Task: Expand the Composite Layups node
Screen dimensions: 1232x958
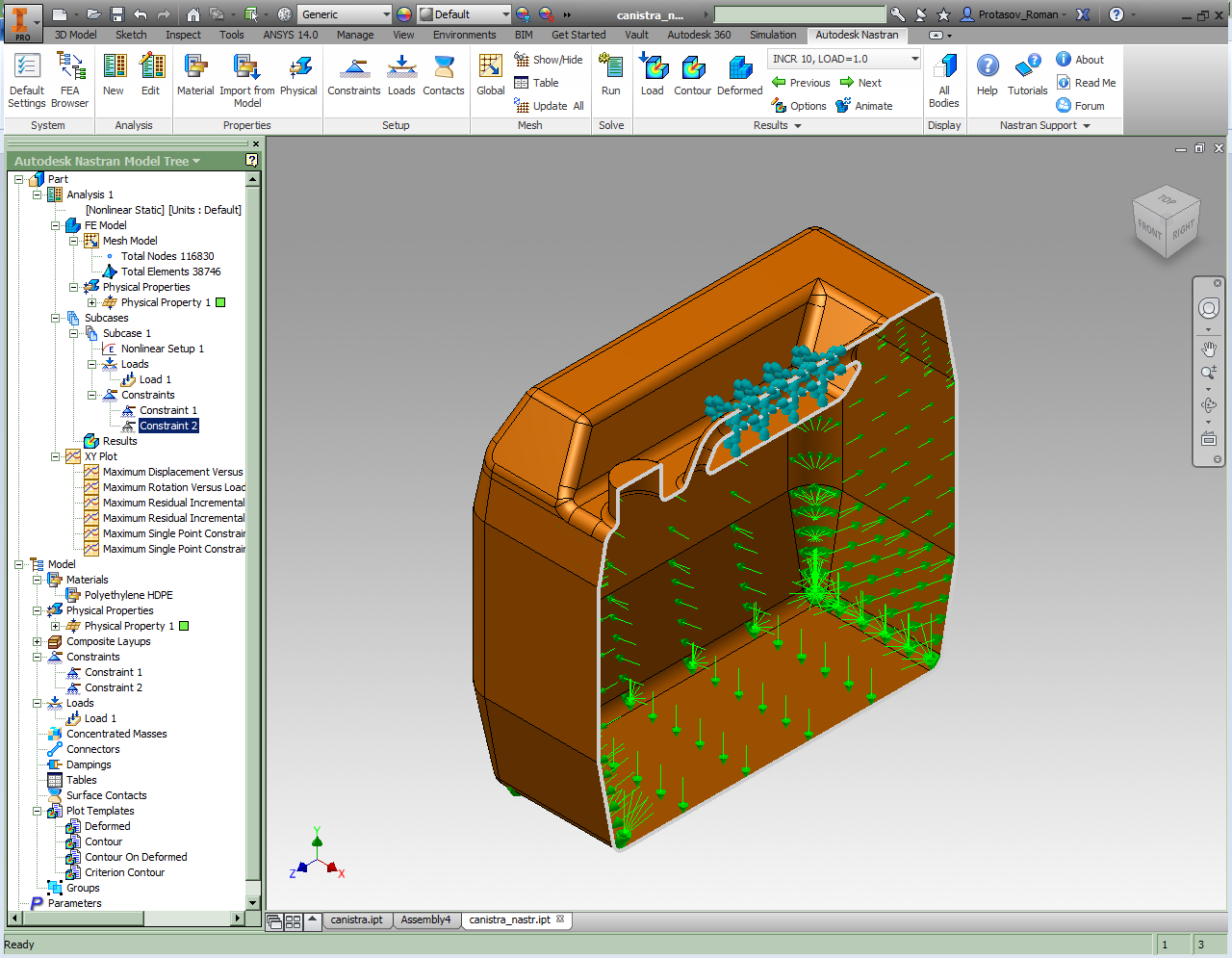Action: (x=38, y=641)
